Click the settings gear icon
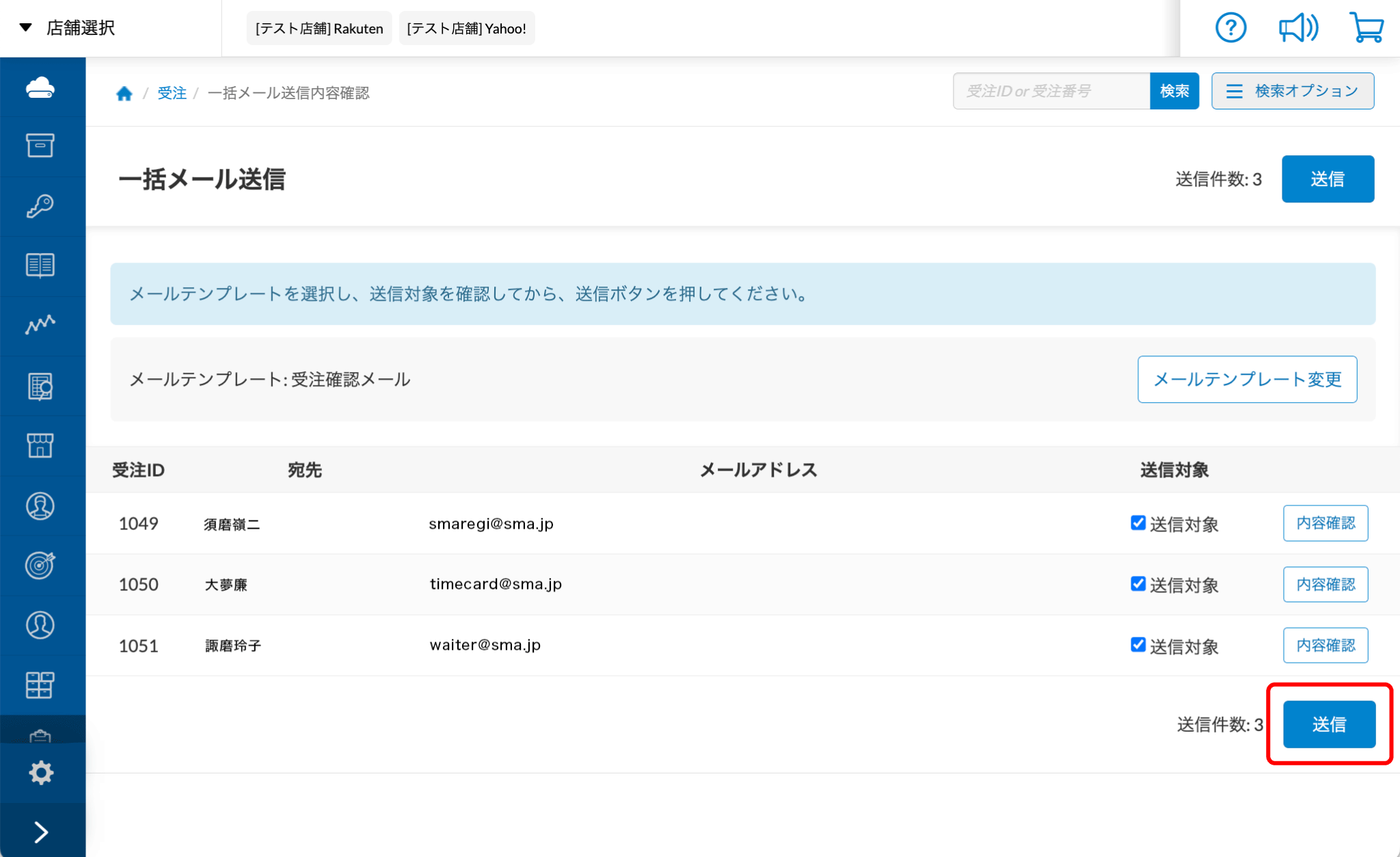Viewport: 1400px width, 857px height. coord(40,773)
